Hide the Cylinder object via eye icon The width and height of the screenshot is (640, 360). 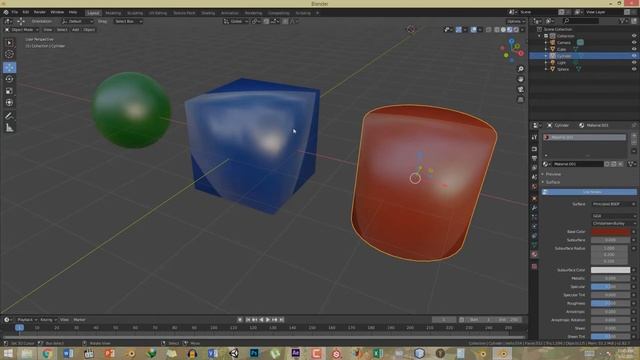coord(634,56)
